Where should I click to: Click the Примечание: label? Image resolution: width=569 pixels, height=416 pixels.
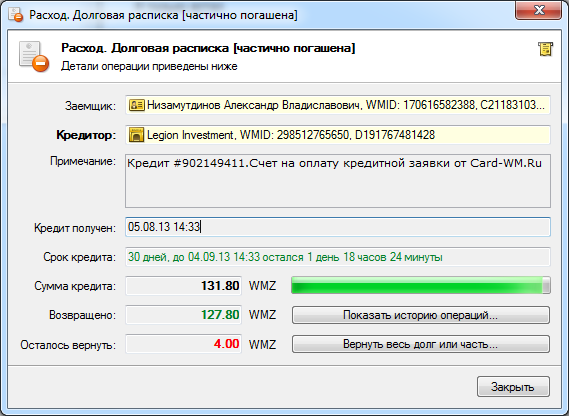tap(83, 161)
